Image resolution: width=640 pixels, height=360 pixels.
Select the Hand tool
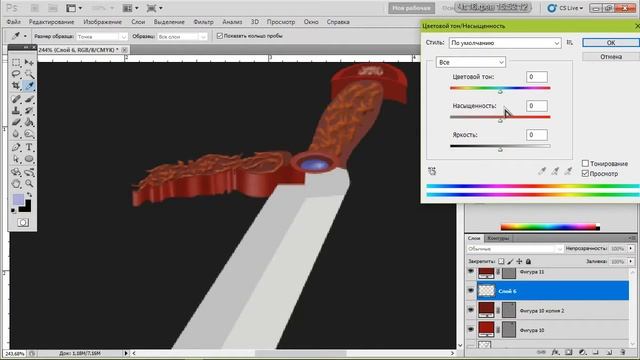pos(16,184)
